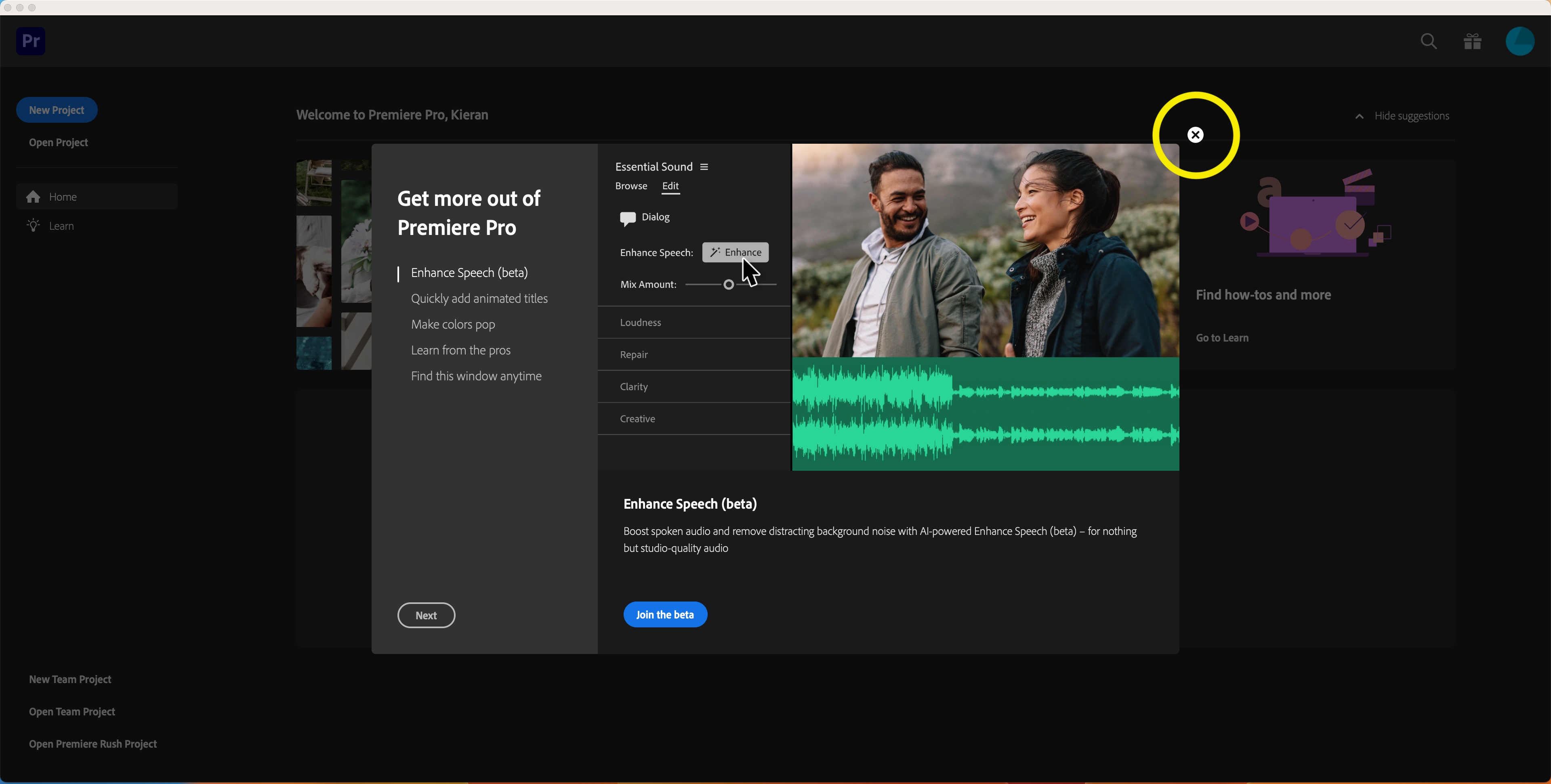Toggle Hide suggestions at top right
The height and width of the screenshot is (784, 1551).
pos(1400,116)
